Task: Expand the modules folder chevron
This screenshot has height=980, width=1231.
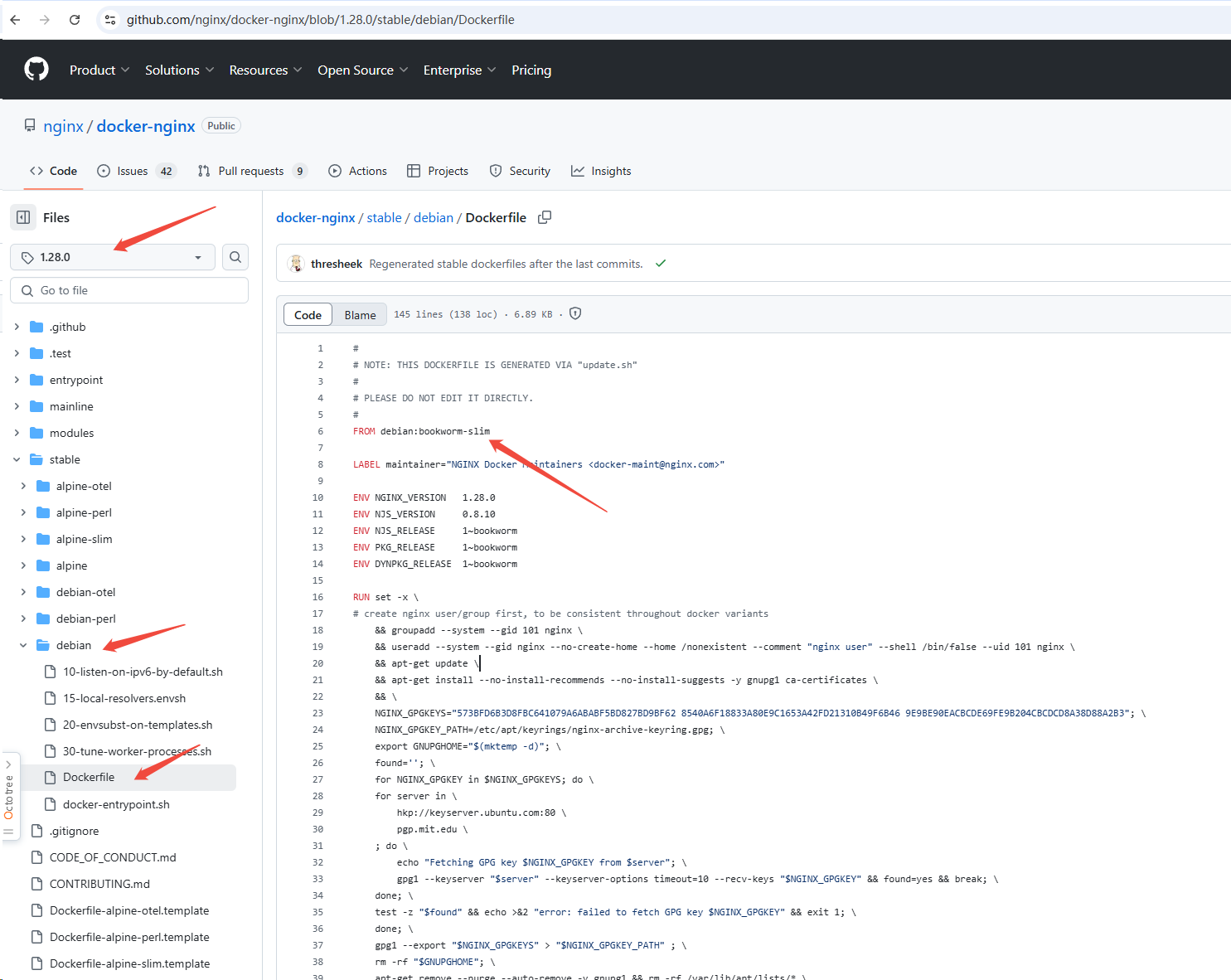Action: click(17, 433)
